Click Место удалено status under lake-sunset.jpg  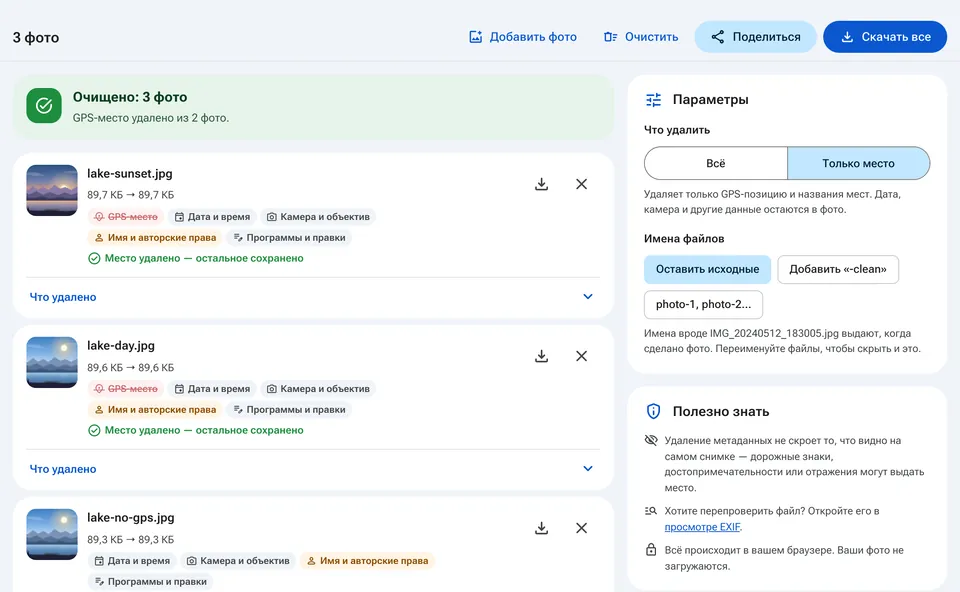[x=196, y=258]
